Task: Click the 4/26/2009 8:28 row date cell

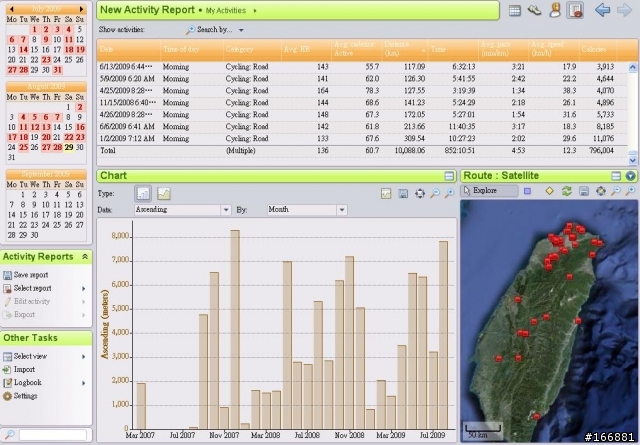Action: pyautogui.click(x=126, y=115)
